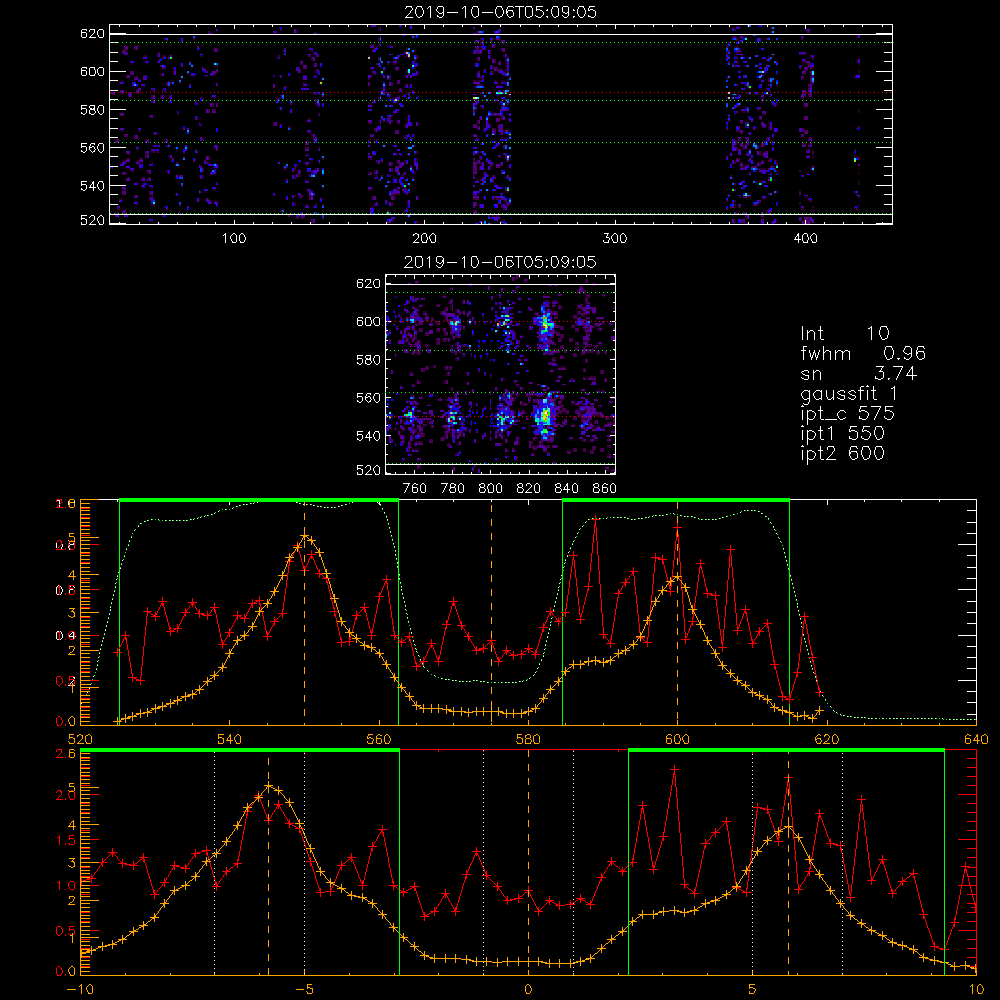
Task: Click y-axis label 580 of the overview image
Action: [x=92, y=110]
